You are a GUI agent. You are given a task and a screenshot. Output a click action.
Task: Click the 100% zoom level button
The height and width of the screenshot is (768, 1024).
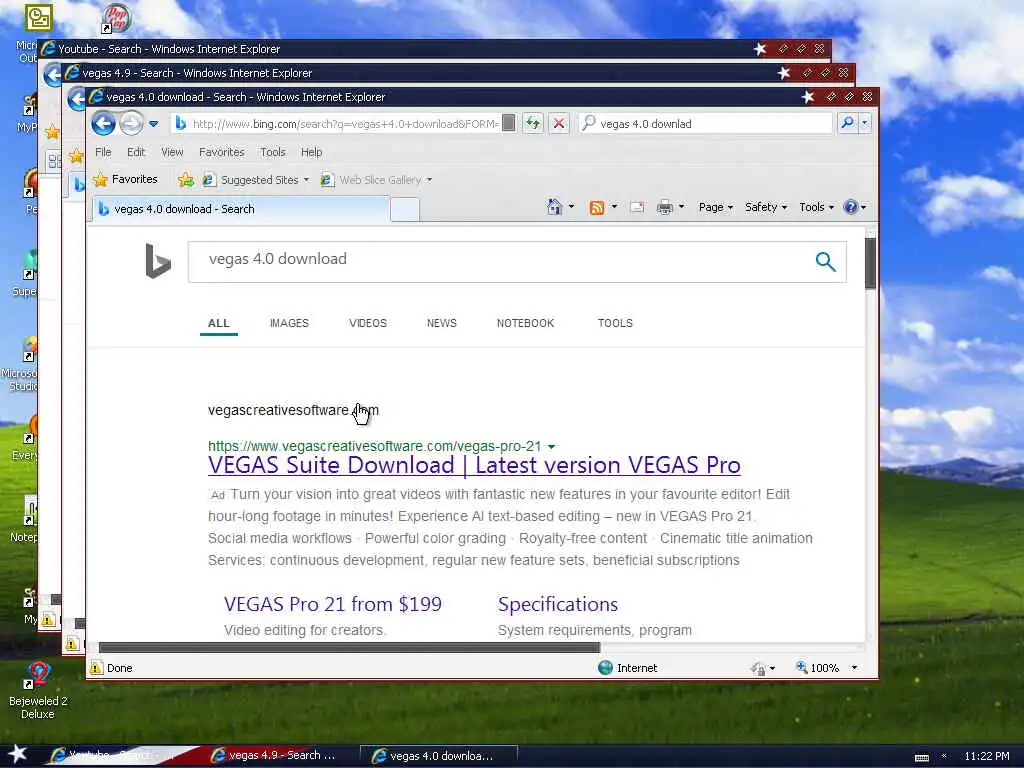(817, 667)
